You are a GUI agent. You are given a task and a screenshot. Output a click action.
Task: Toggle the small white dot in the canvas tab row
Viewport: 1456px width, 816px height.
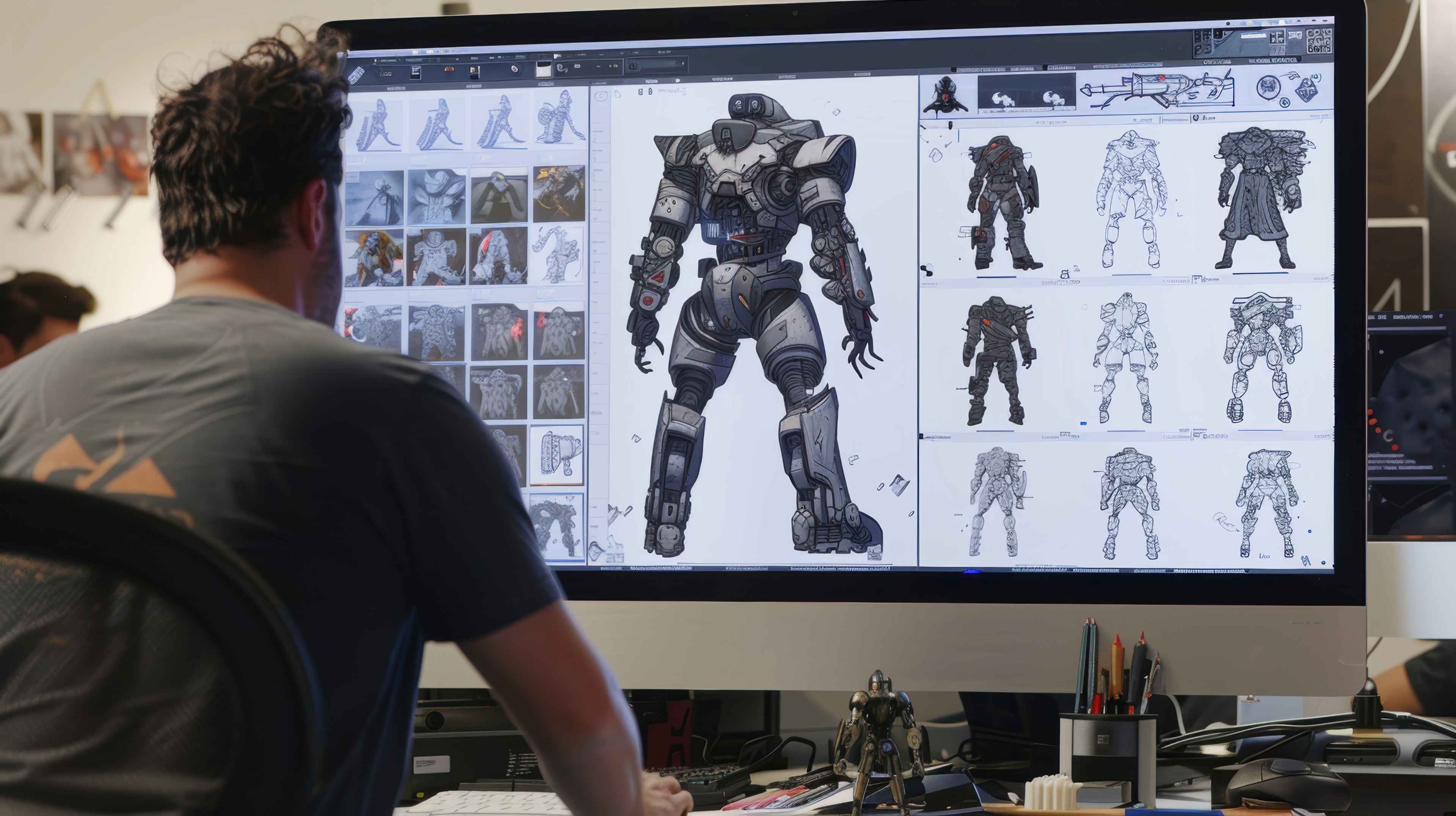point(678,81)
